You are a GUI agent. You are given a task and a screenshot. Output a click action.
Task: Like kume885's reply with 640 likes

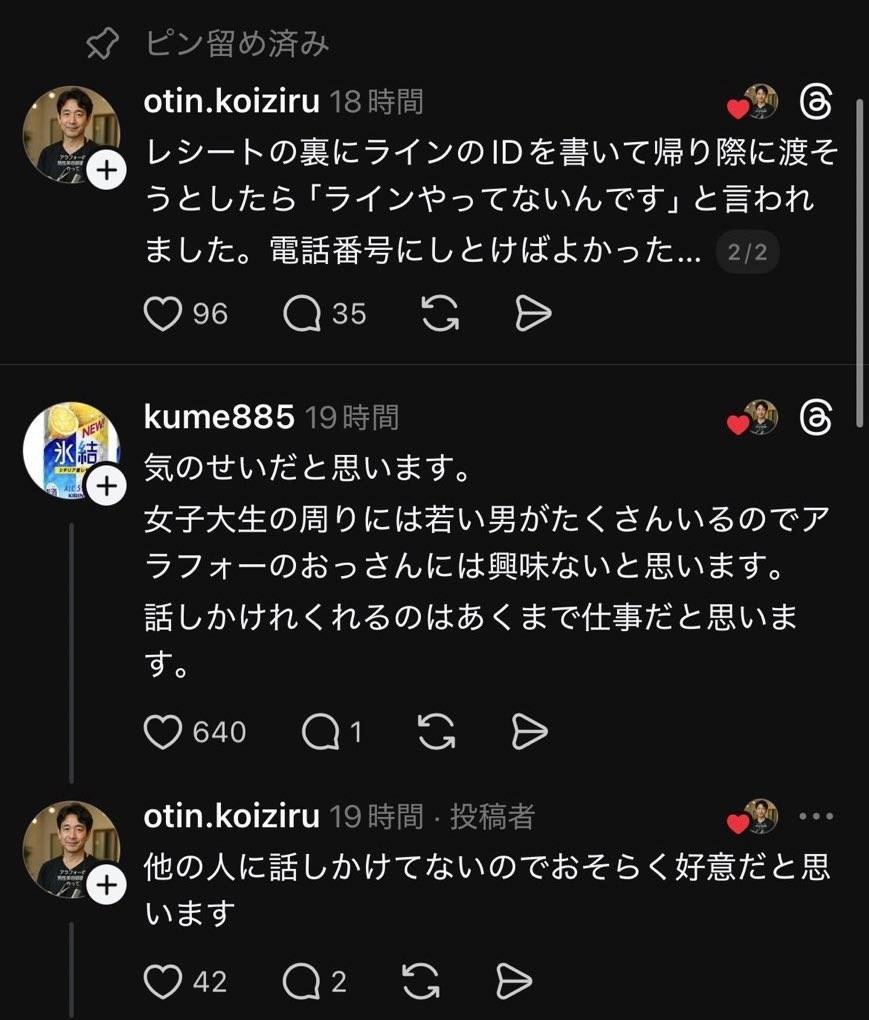(162, 732)
